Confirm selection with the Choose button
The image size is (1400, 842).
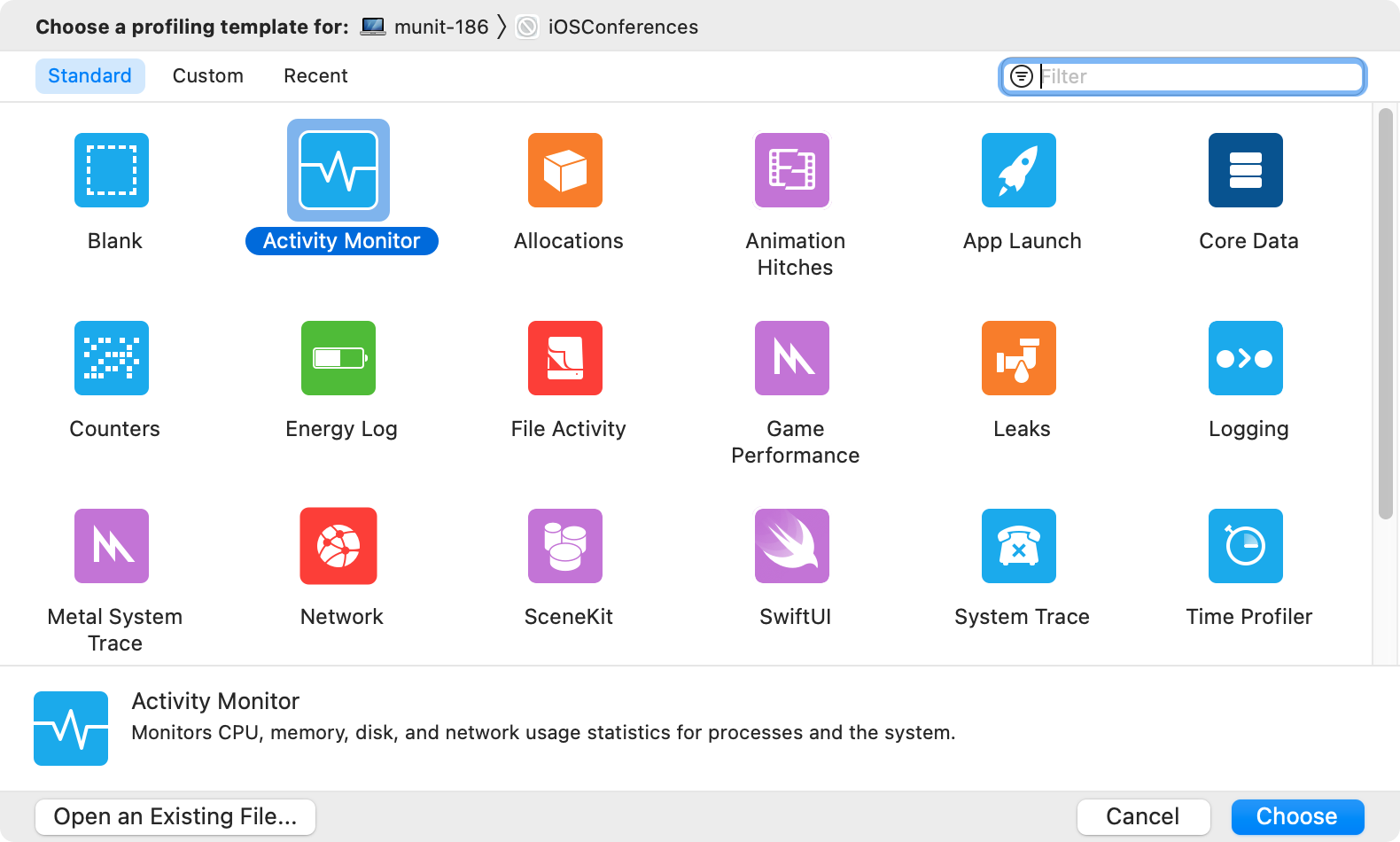pyautogui.click(x=1297, y=816)
